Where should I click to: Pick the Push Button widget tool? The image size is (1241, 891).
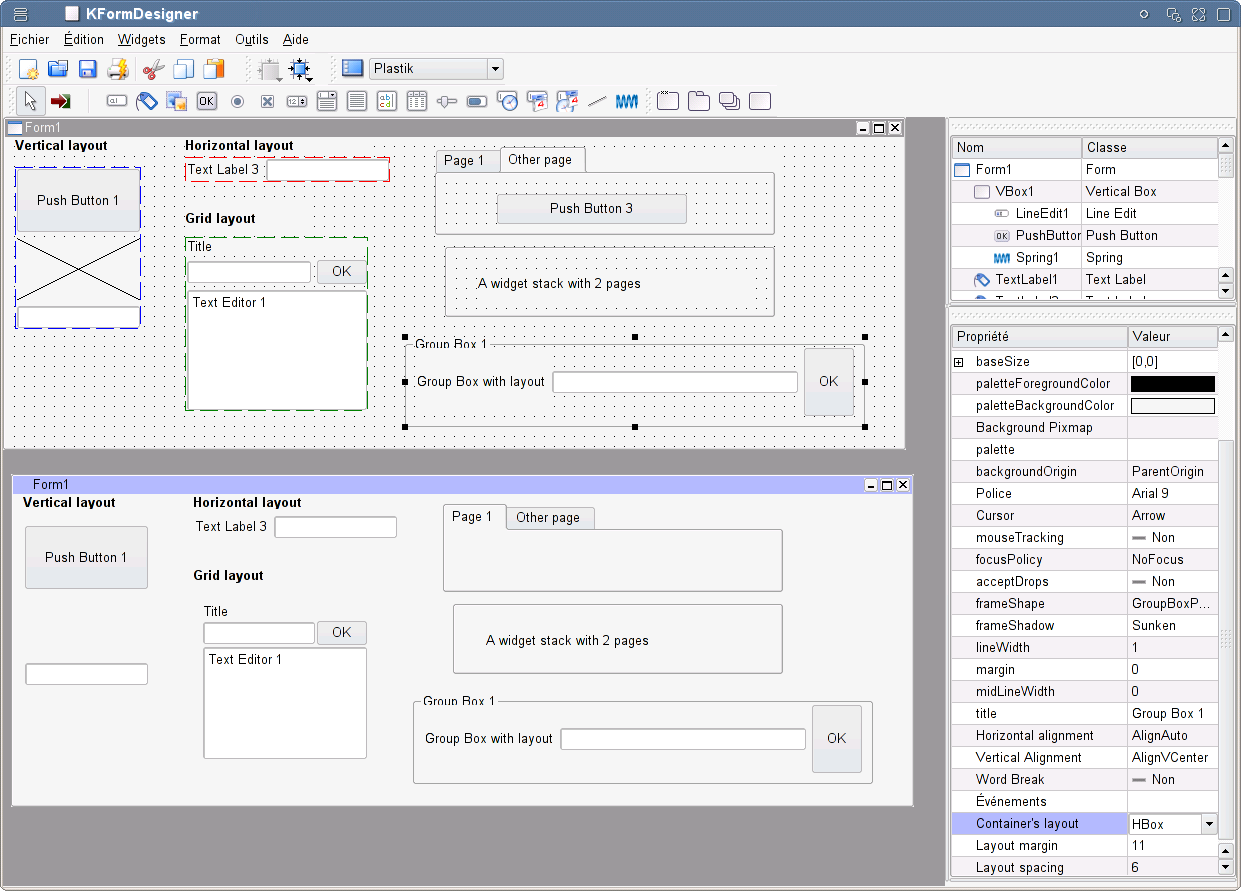tap(207, 101)
